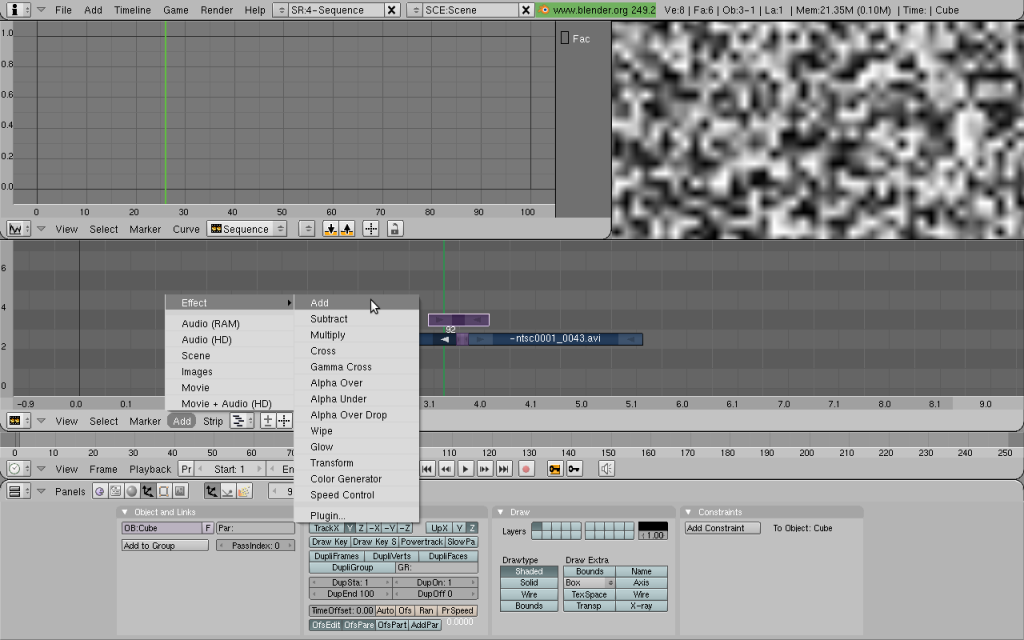The width and height of the screenshot is (1024, 640).
Task: Open the Sequence display mode dropdown
Action: coord(245,228)
